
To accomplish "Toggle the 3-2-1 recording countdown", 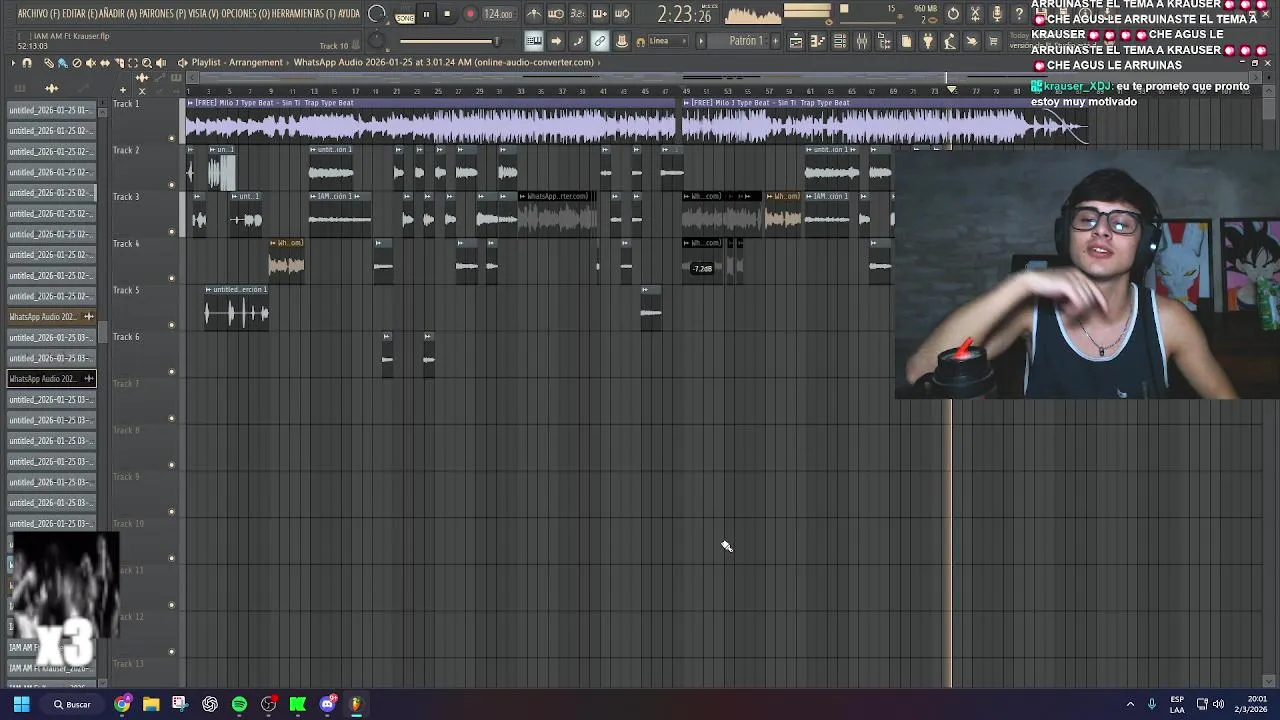I will pos(578,14).
